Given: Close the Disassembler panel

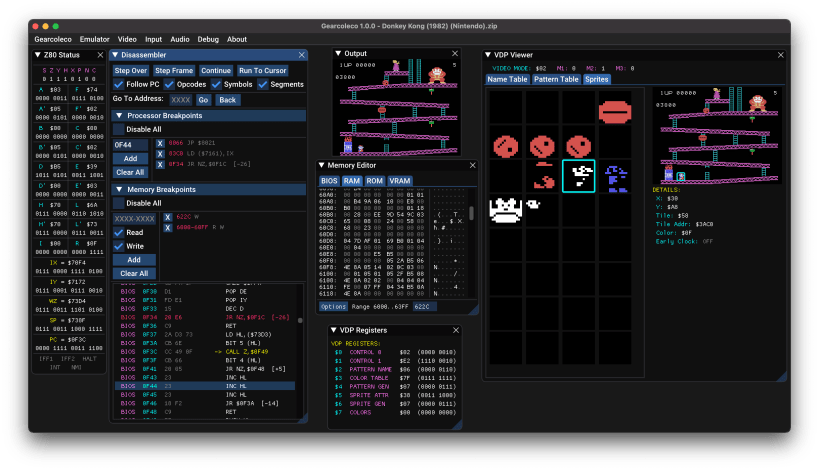Looking at the screenshot, I should (x=301, y=55).
